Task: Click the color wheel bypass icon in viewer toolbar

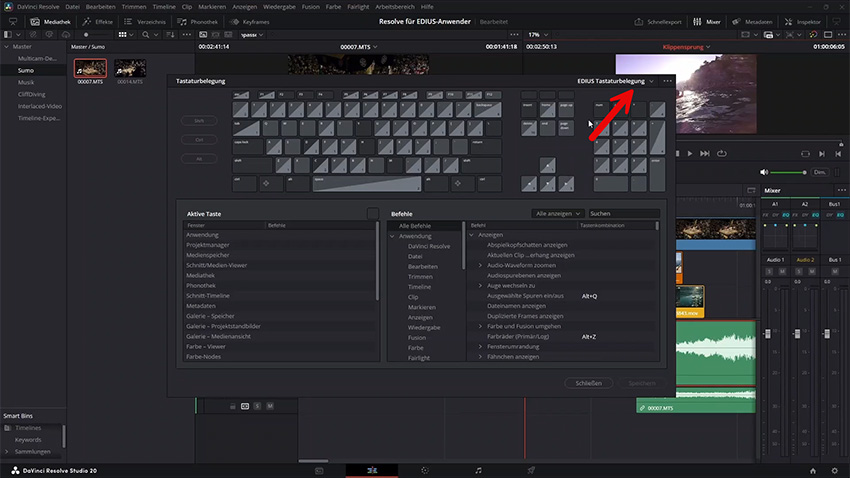Action: point(813,35)
